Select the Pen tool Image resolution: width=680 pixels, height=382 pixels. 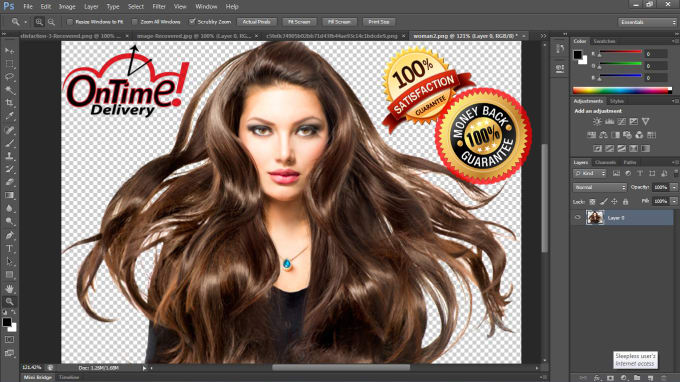click(x=9, y=235)
